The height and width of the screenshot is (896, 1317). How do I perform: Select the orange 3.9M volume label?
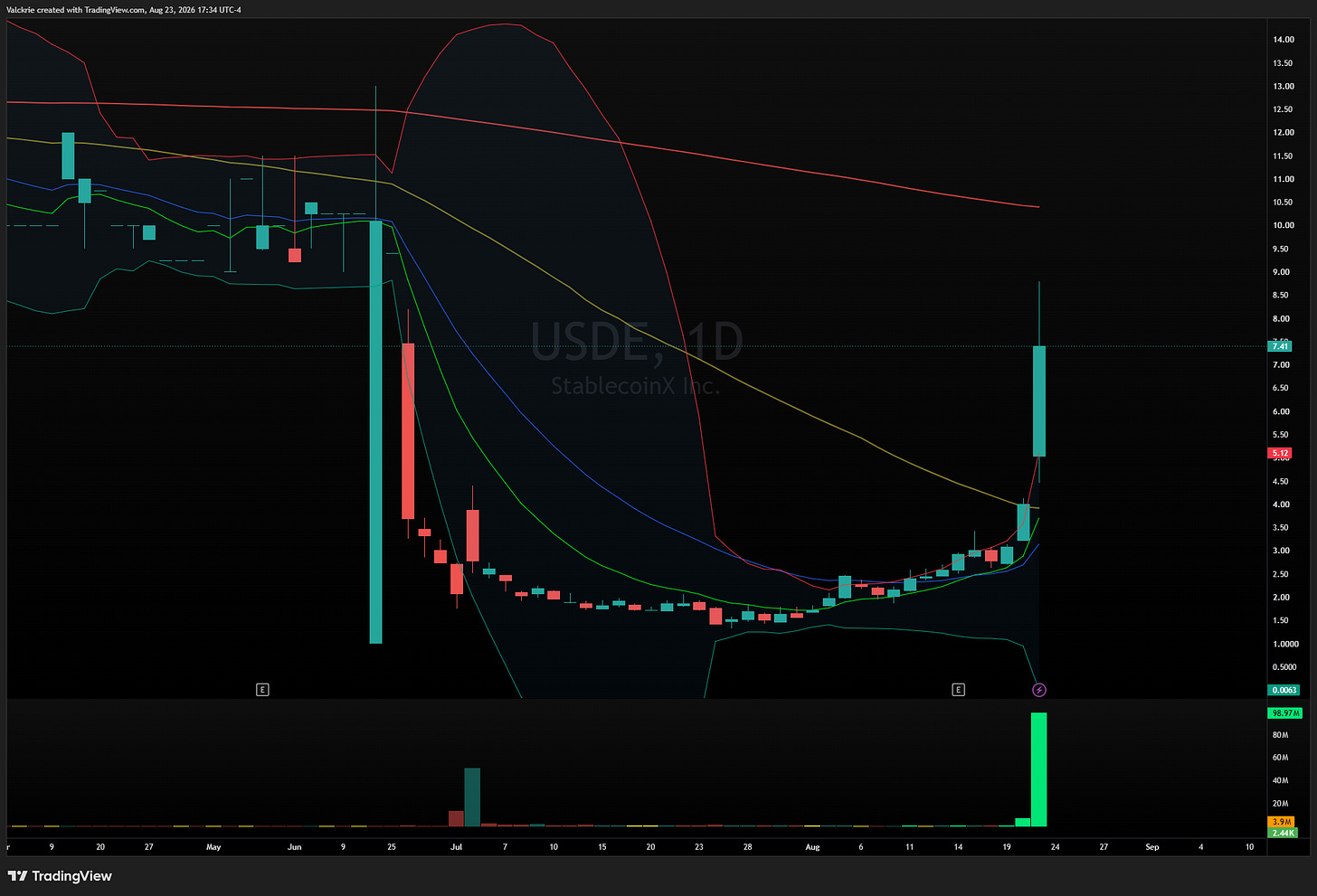(x=1282, y=822)
